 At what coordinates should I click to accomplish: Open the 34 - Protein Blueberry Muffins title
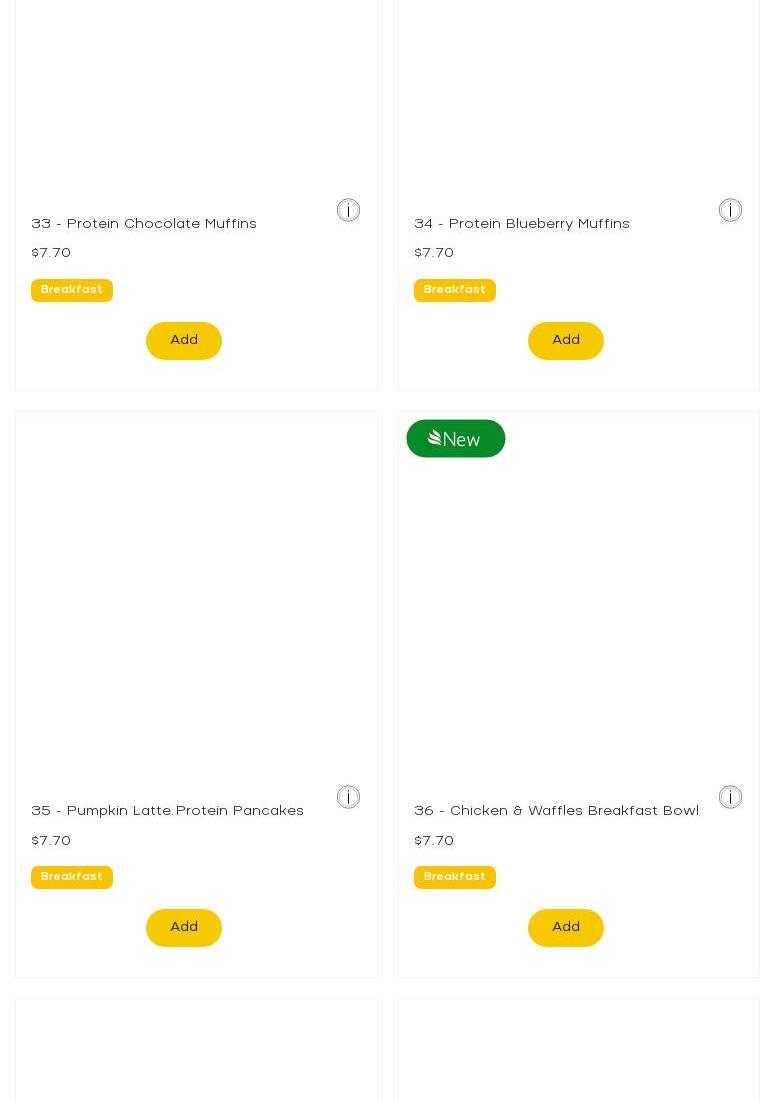(x=522, y=224)
